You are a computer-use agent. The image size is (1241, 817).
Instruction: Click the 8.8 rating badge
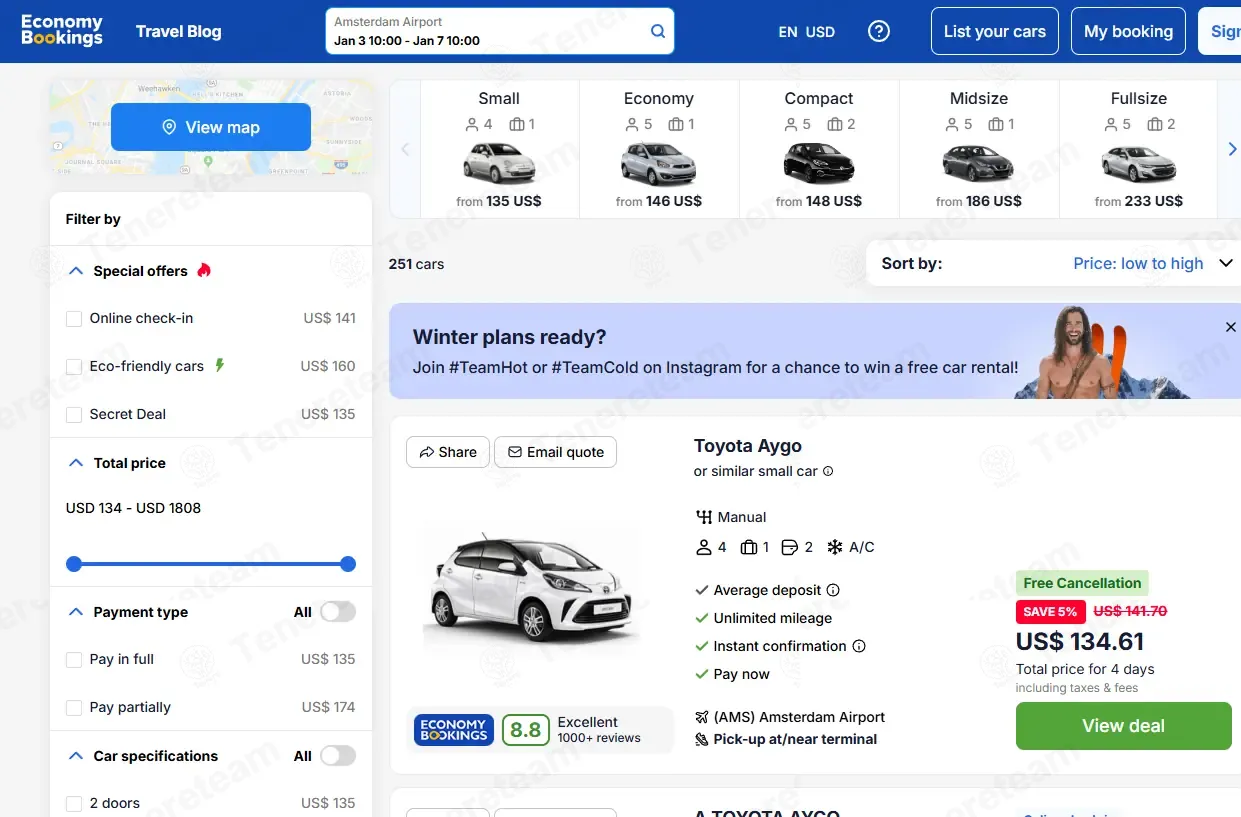tap(526, 730)
